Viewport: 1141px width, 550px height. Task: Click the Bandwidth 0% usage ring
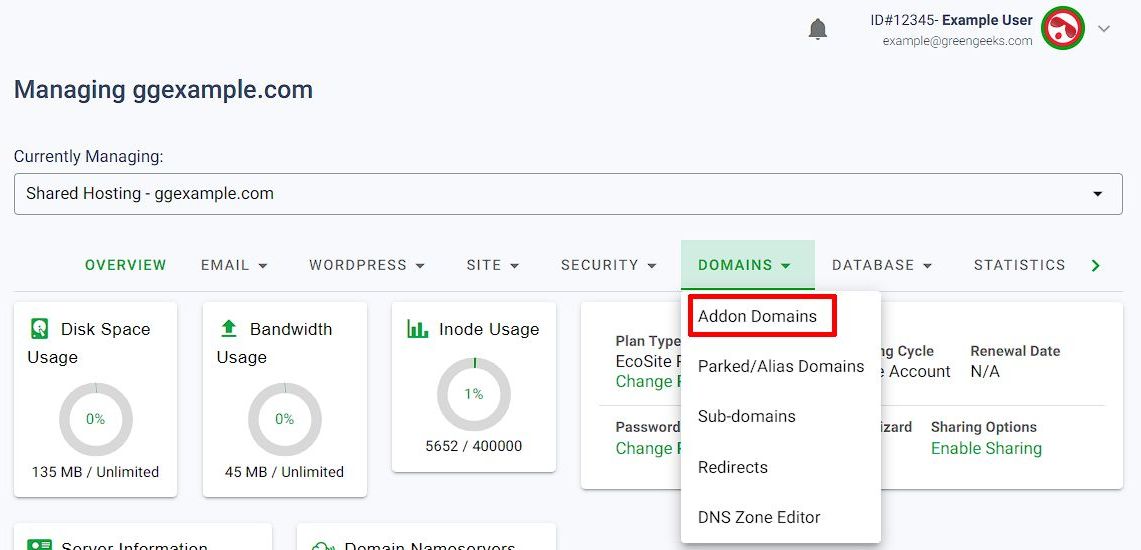[x=285, y=419]
